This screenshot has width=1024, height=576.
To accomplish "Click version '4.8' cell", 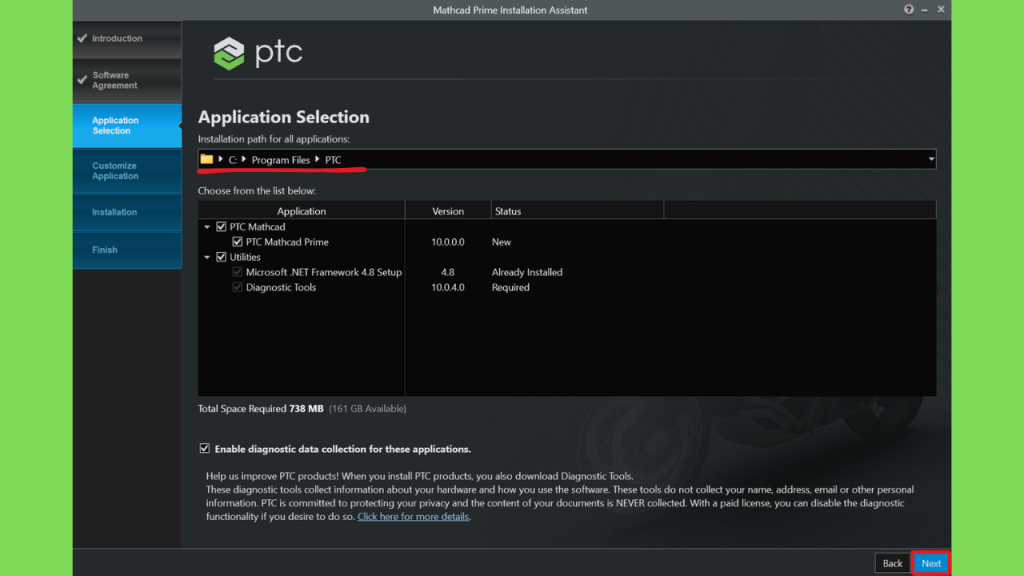I will 447,272.
